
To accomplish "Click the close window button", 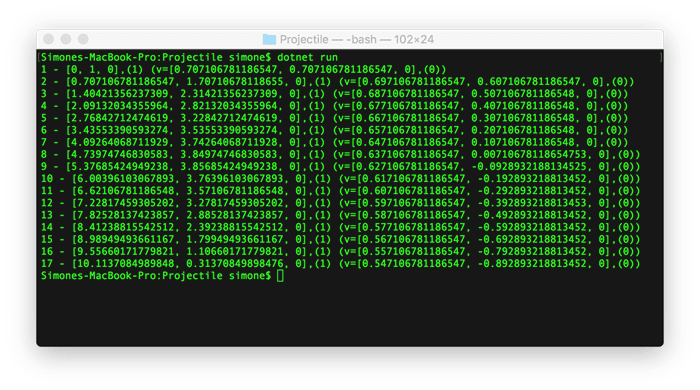I will point(49,39).
